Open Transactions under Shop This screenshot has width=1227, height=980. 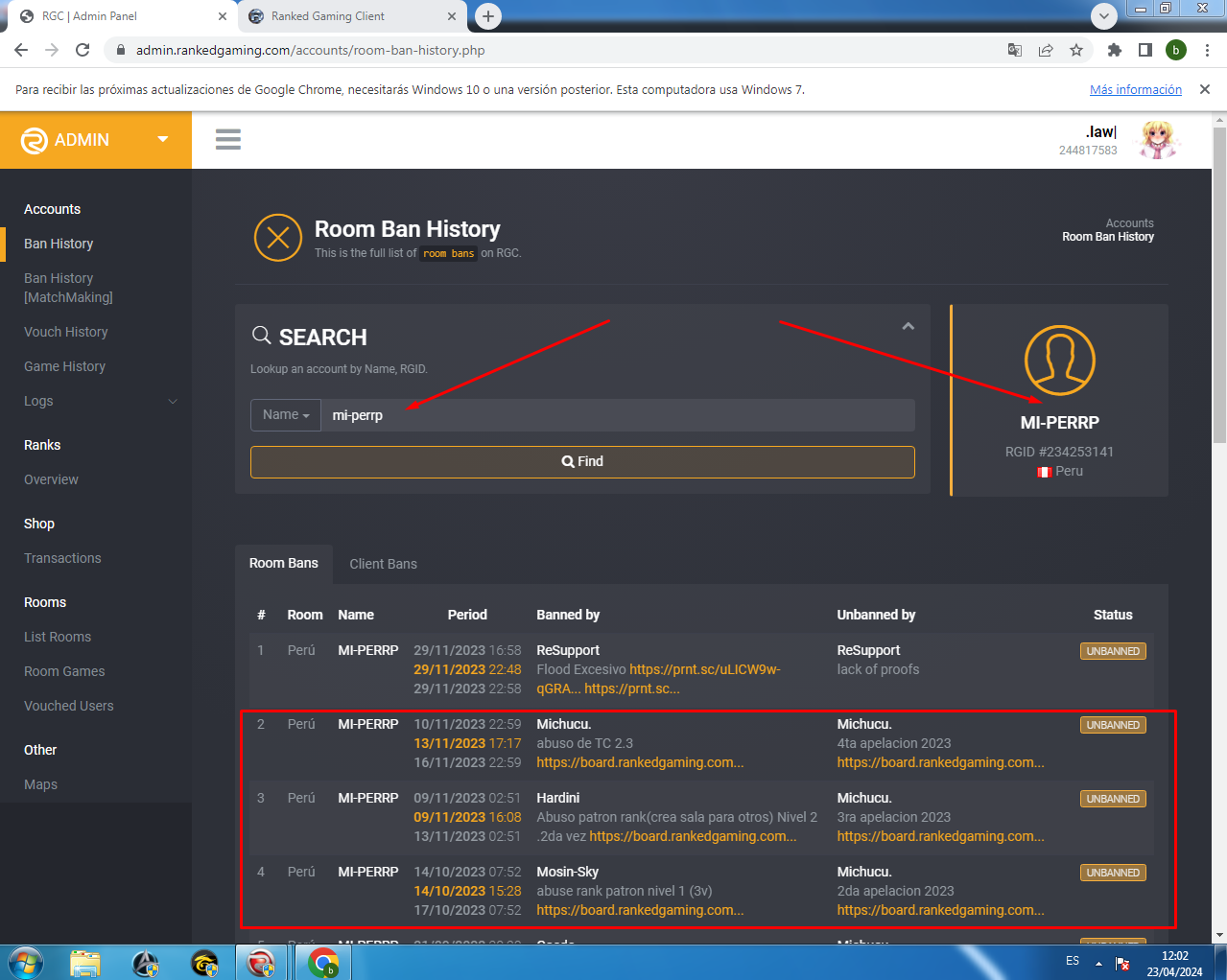[x=62, y=558]
